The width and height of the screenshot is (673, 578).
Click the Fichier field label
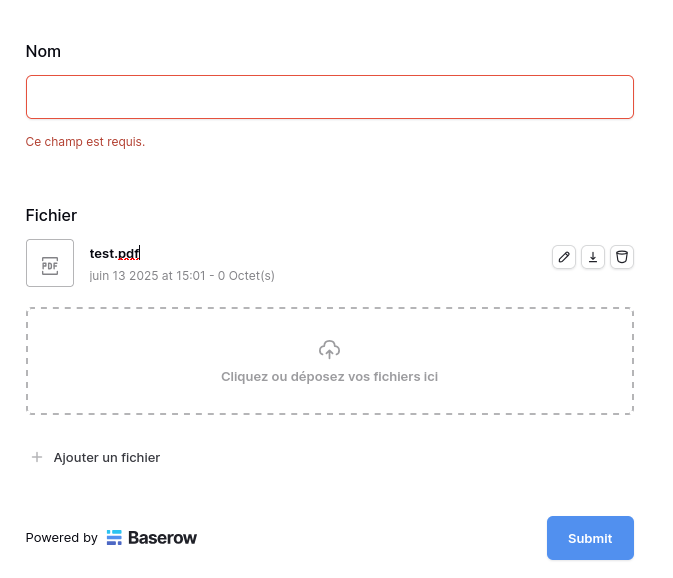tap(51, 215)
